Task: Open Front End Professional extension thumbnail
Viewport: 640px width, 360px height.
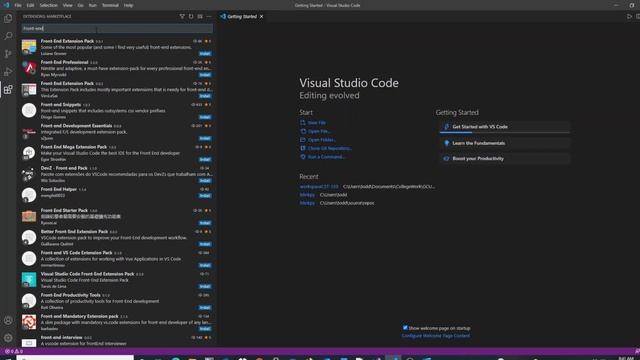Action: (29, 68)
